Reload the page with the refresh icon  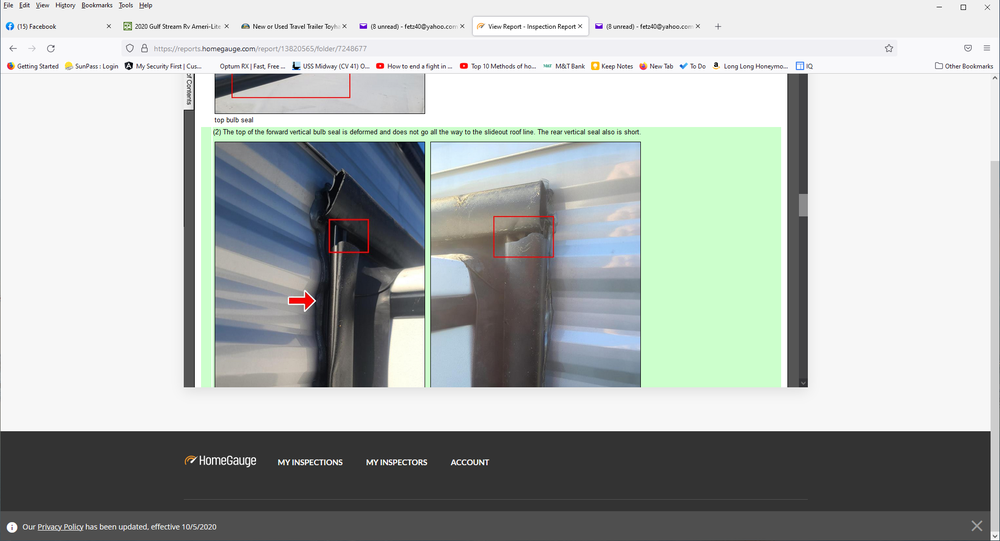[50, 48]
